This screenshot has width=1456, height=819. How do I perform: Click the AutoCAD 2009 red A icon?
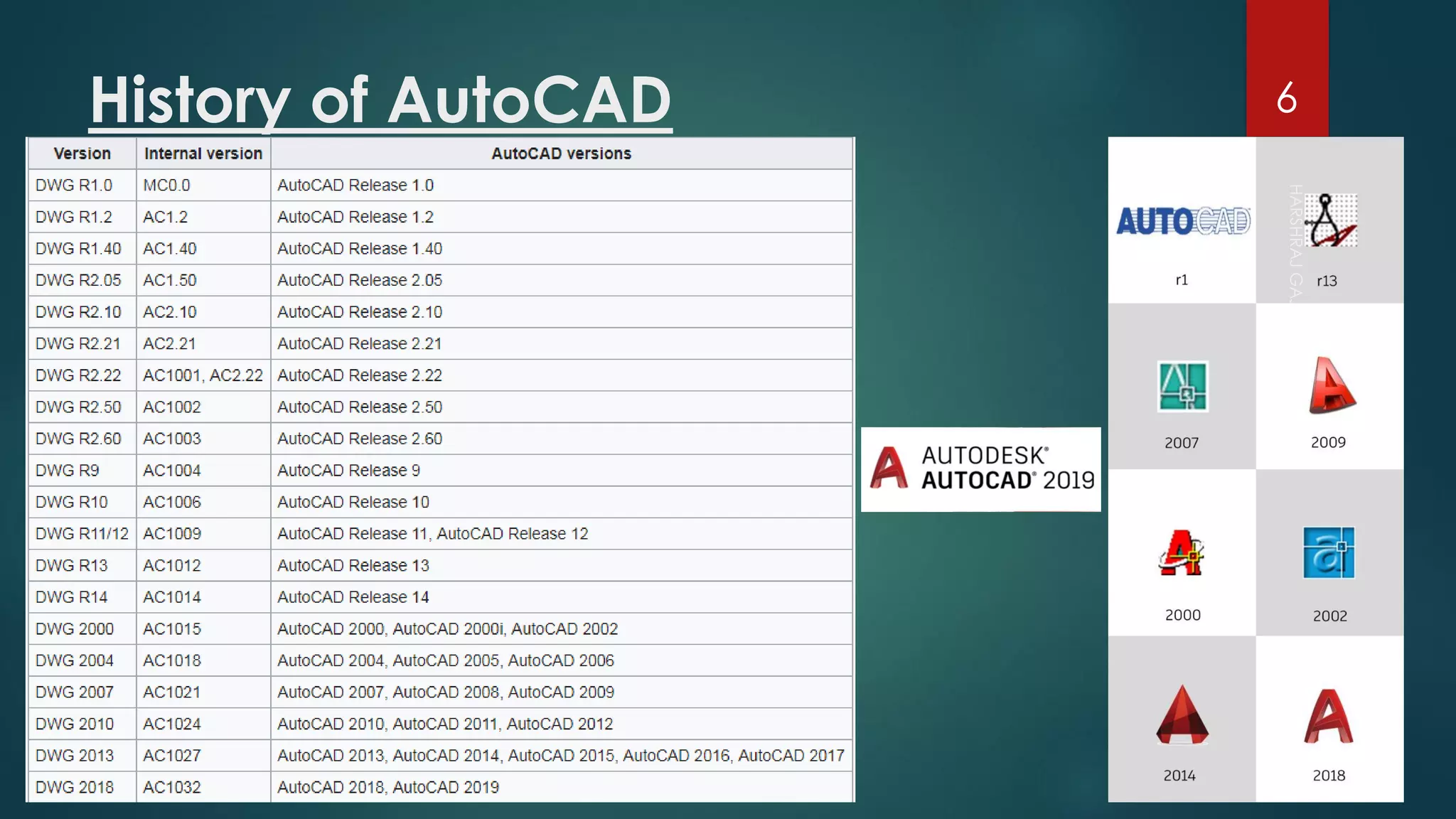[1332, 385]
